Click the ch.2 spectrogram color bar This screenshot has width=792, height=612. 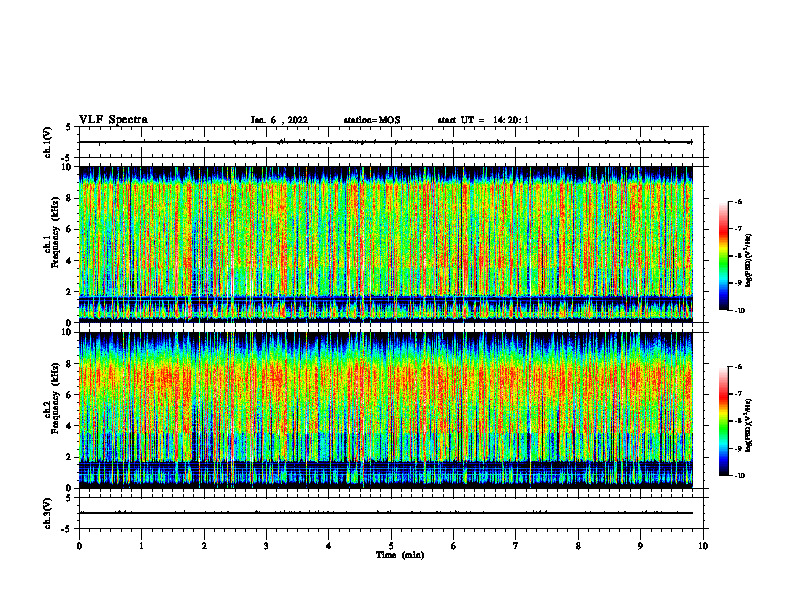pyautogui.click(x=724, y=421)
